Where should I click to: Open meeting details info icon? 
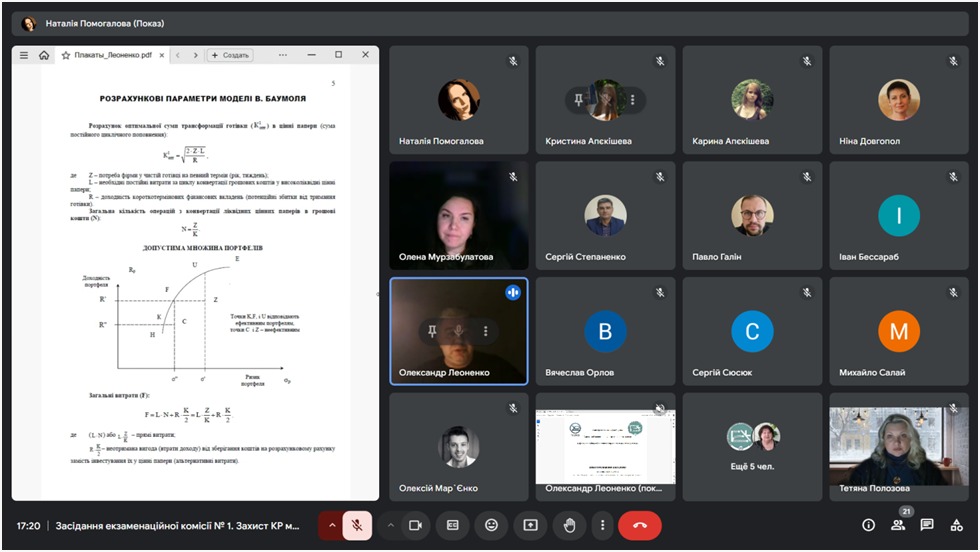coord(868,525)
